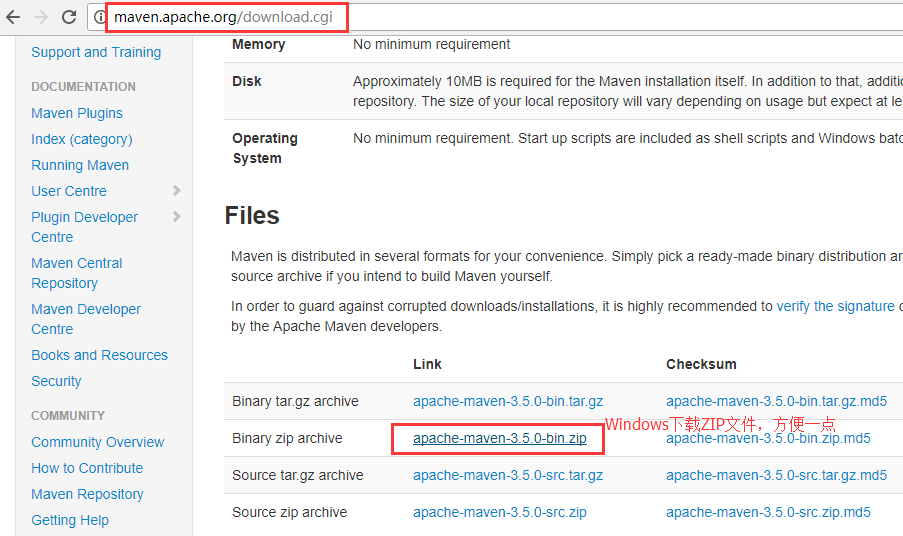Go to Running Maven page

(x=80, y=165)
